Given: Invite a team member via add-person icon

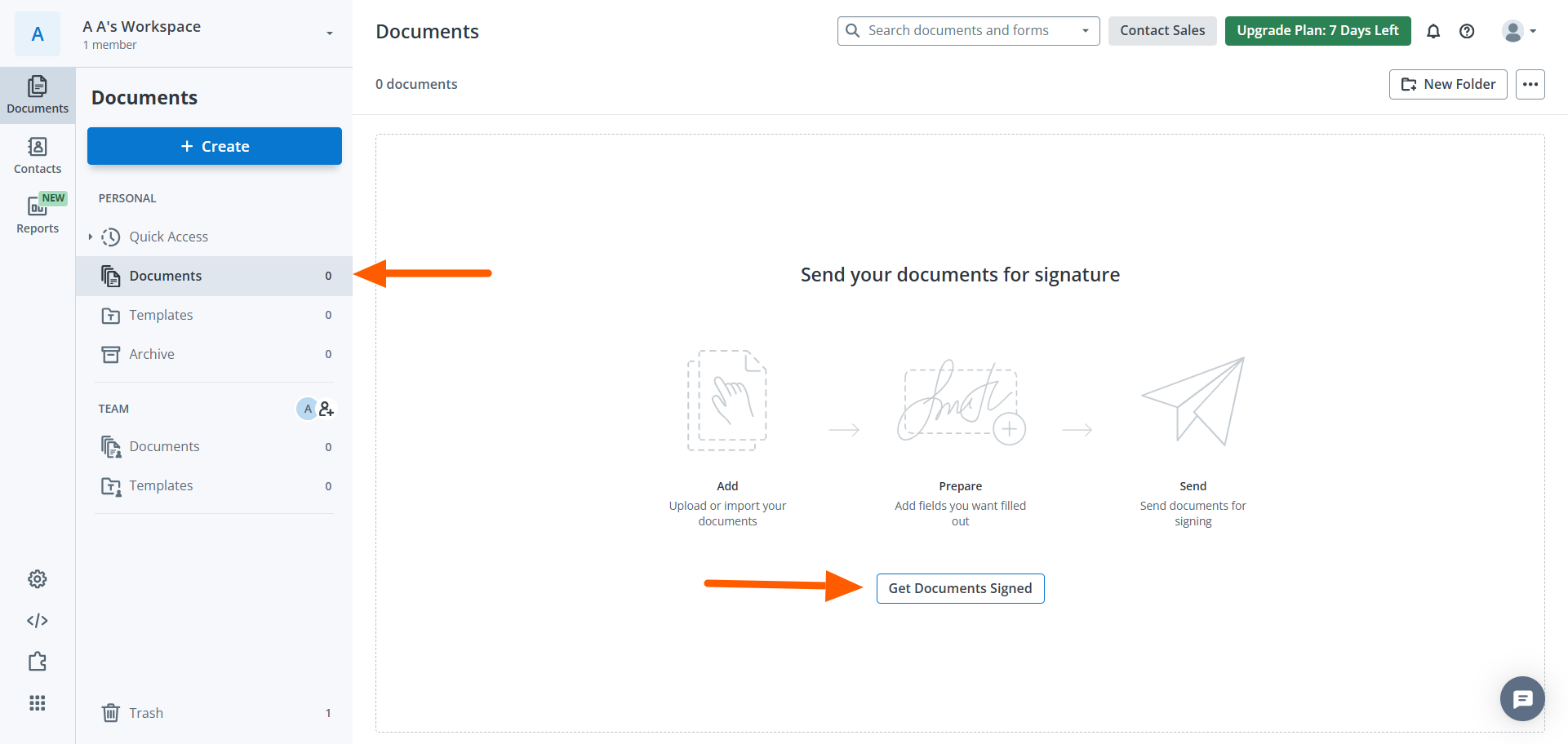Looking at the screenshot, I should (326, 409).
